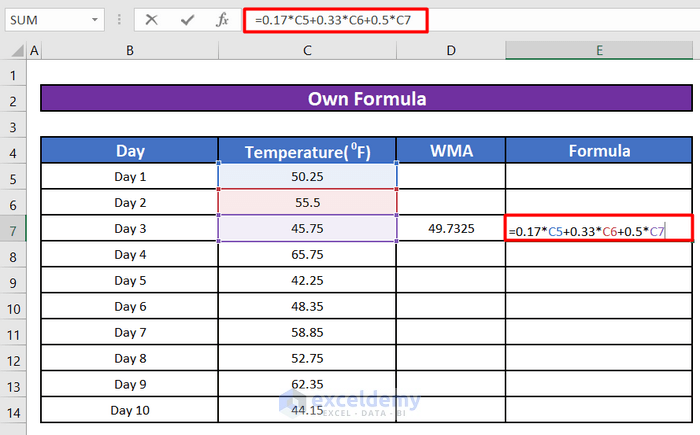Select the temperature cell 44.15

[x=307, y=410]
